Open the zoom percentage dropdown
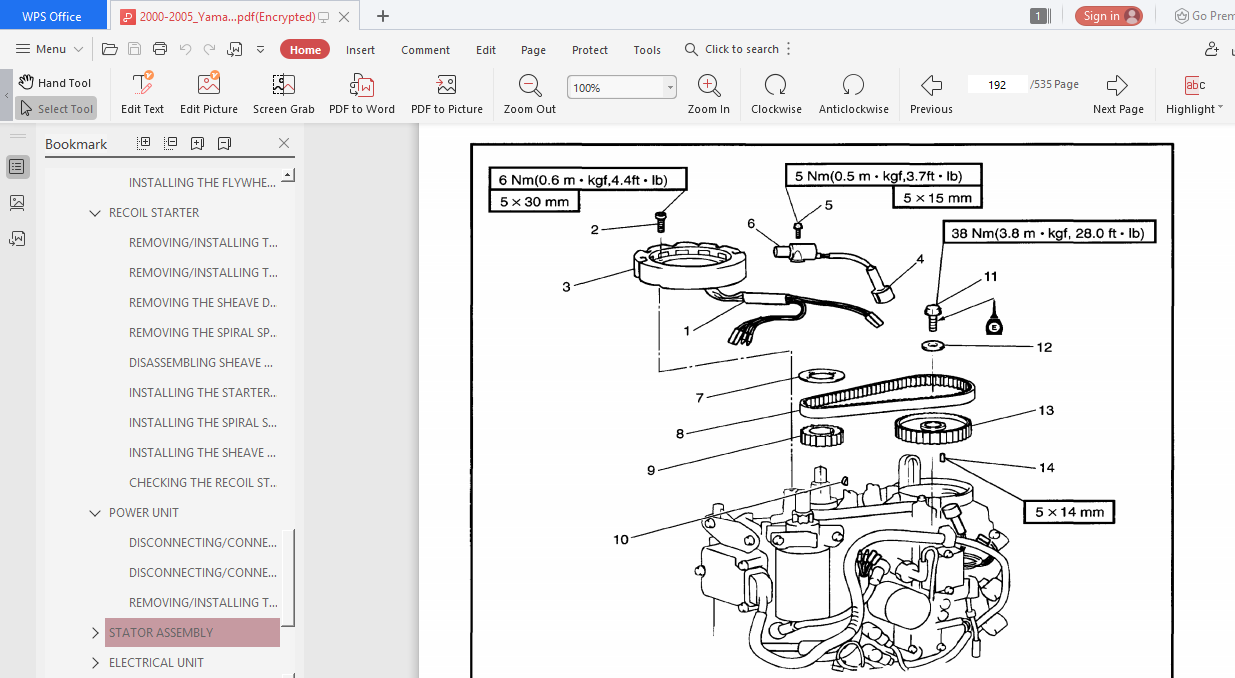The image size is (1235, 678). tap(670, 88)
